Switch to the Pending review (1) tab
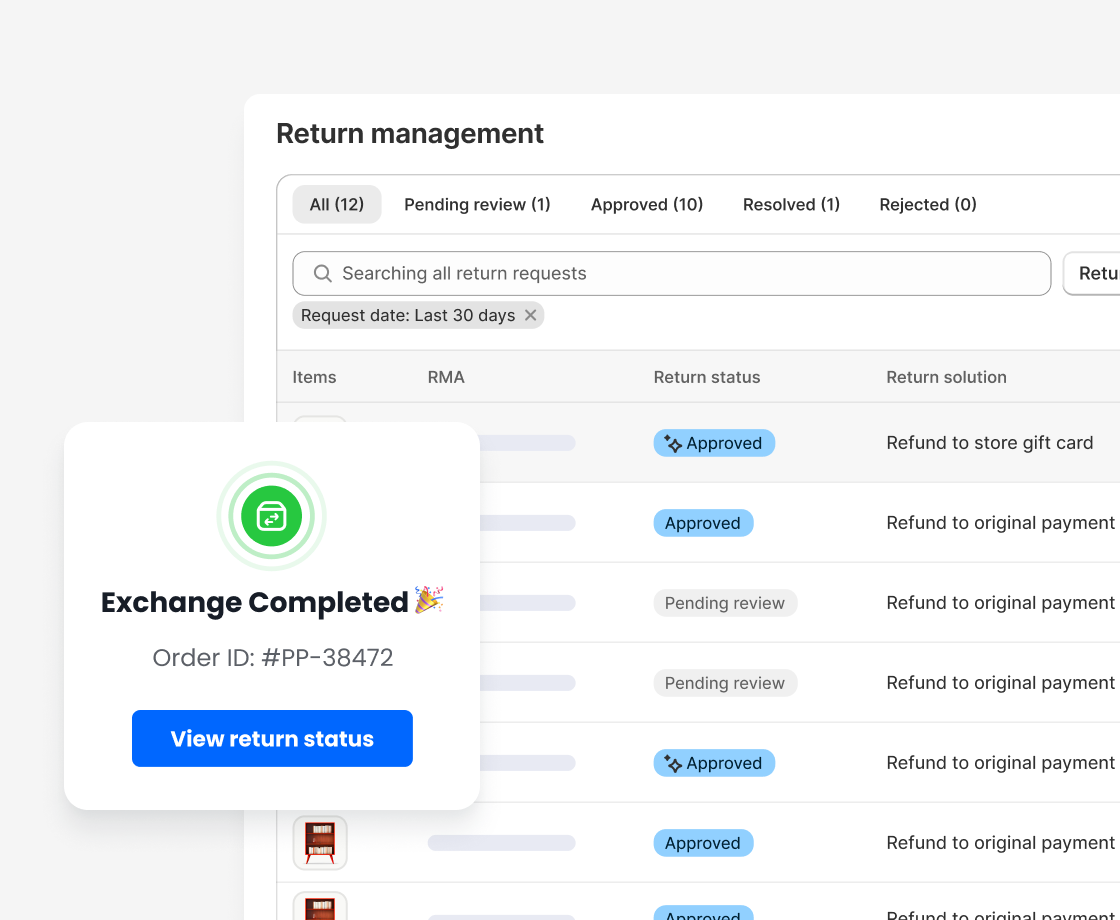1120x920 pixels. [477, 204]
